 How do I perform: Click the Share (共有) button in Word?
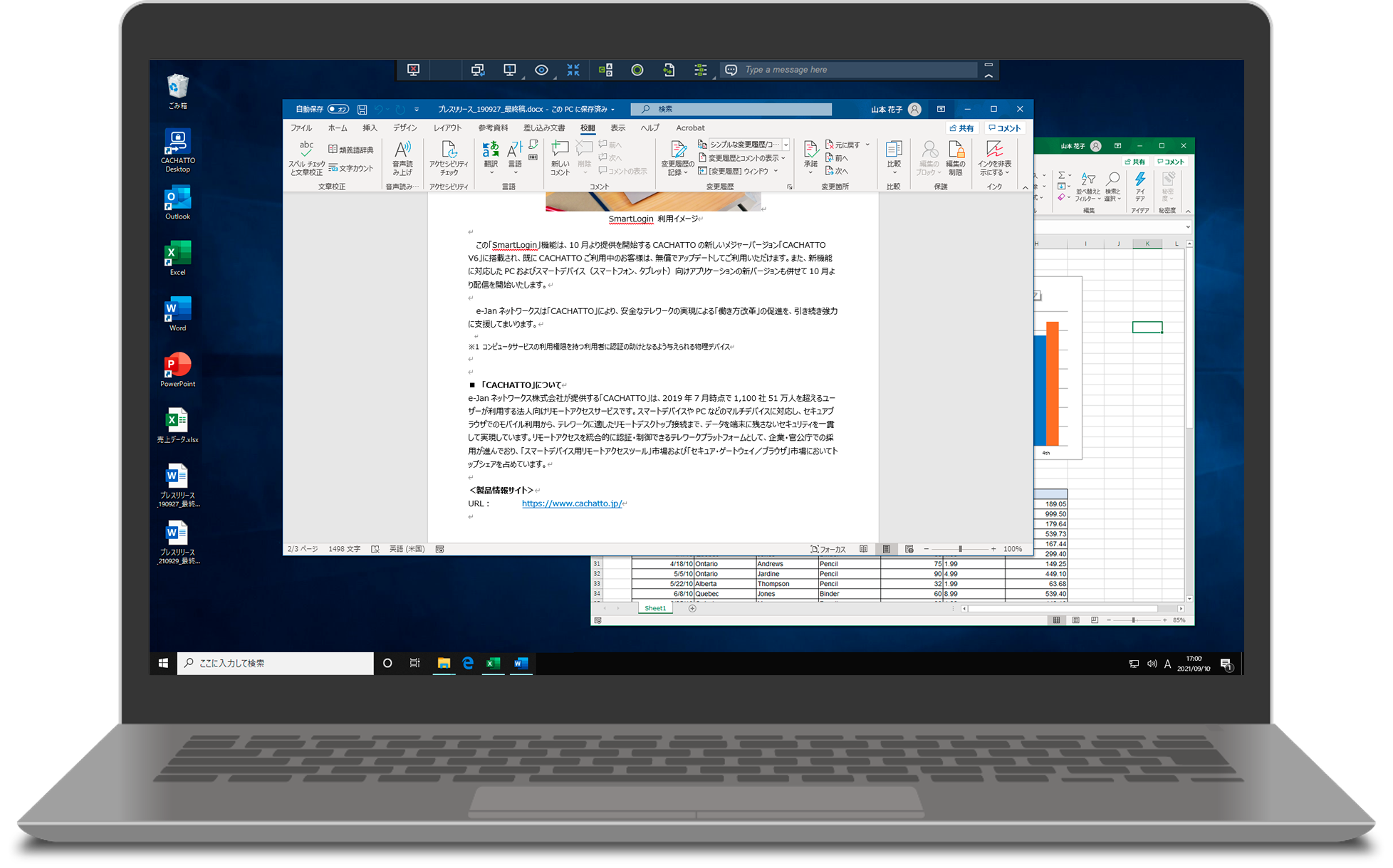[x=962, y=128]
